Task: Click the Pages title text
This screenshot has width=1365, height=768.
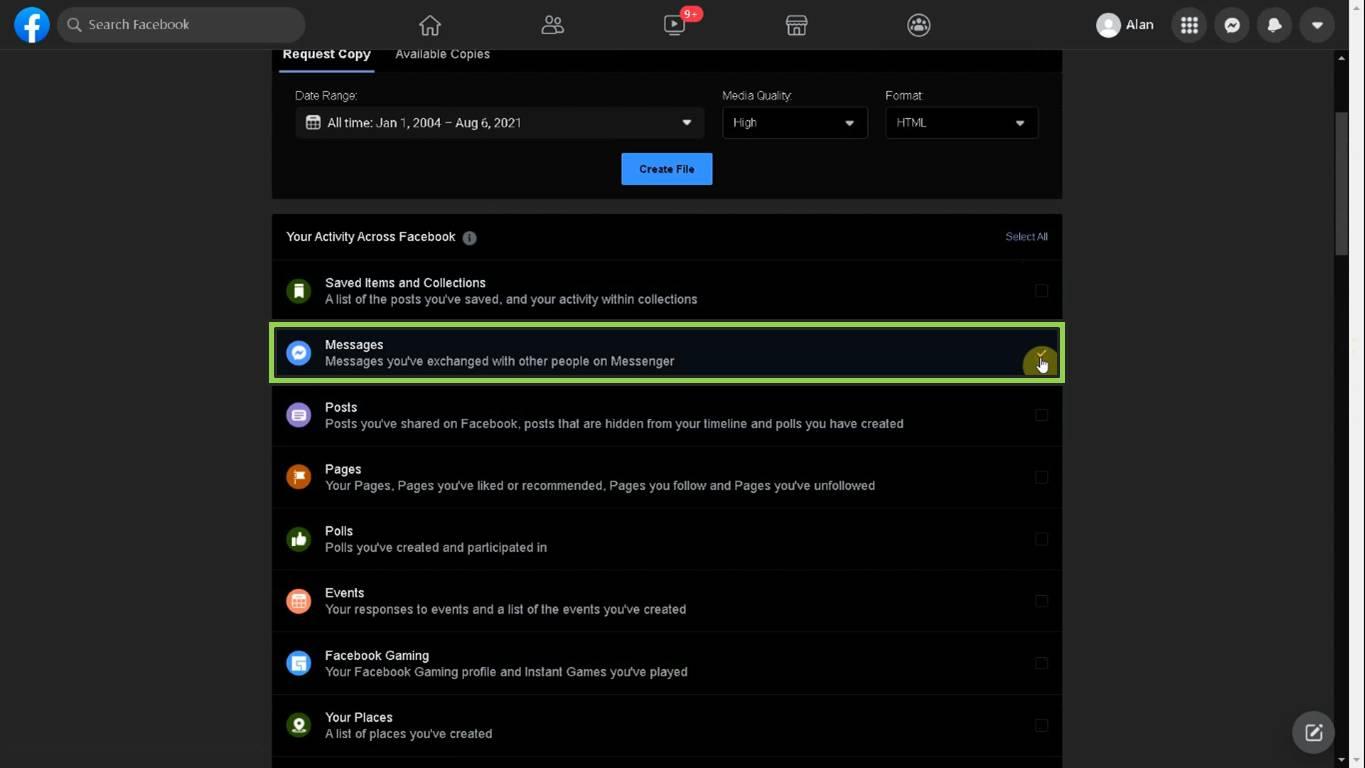Action: (x=343, y=469)
